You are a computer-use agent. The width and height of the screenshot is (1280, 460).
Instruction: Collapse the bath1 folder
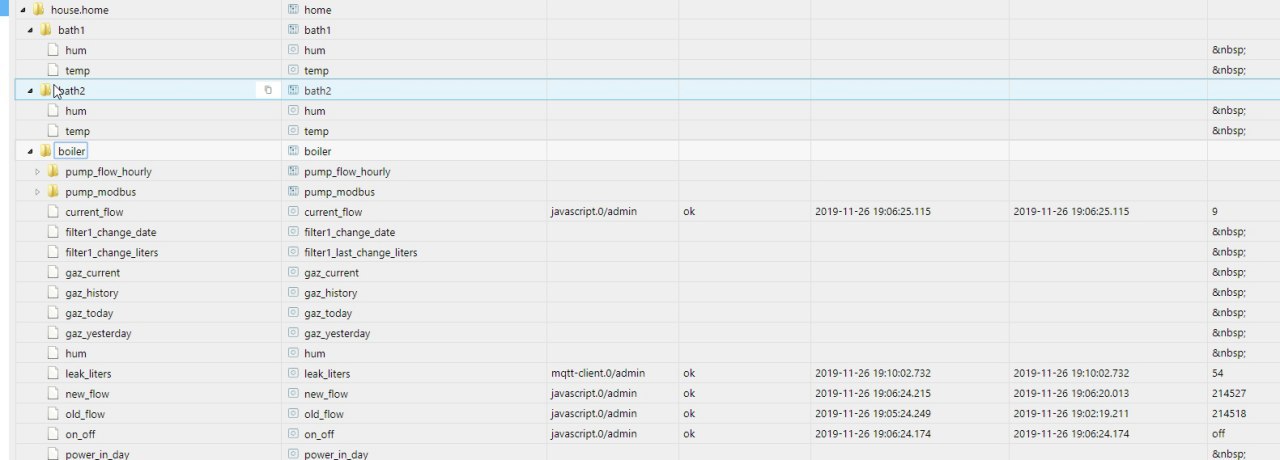pyautogui.click(x=30, y=30)
